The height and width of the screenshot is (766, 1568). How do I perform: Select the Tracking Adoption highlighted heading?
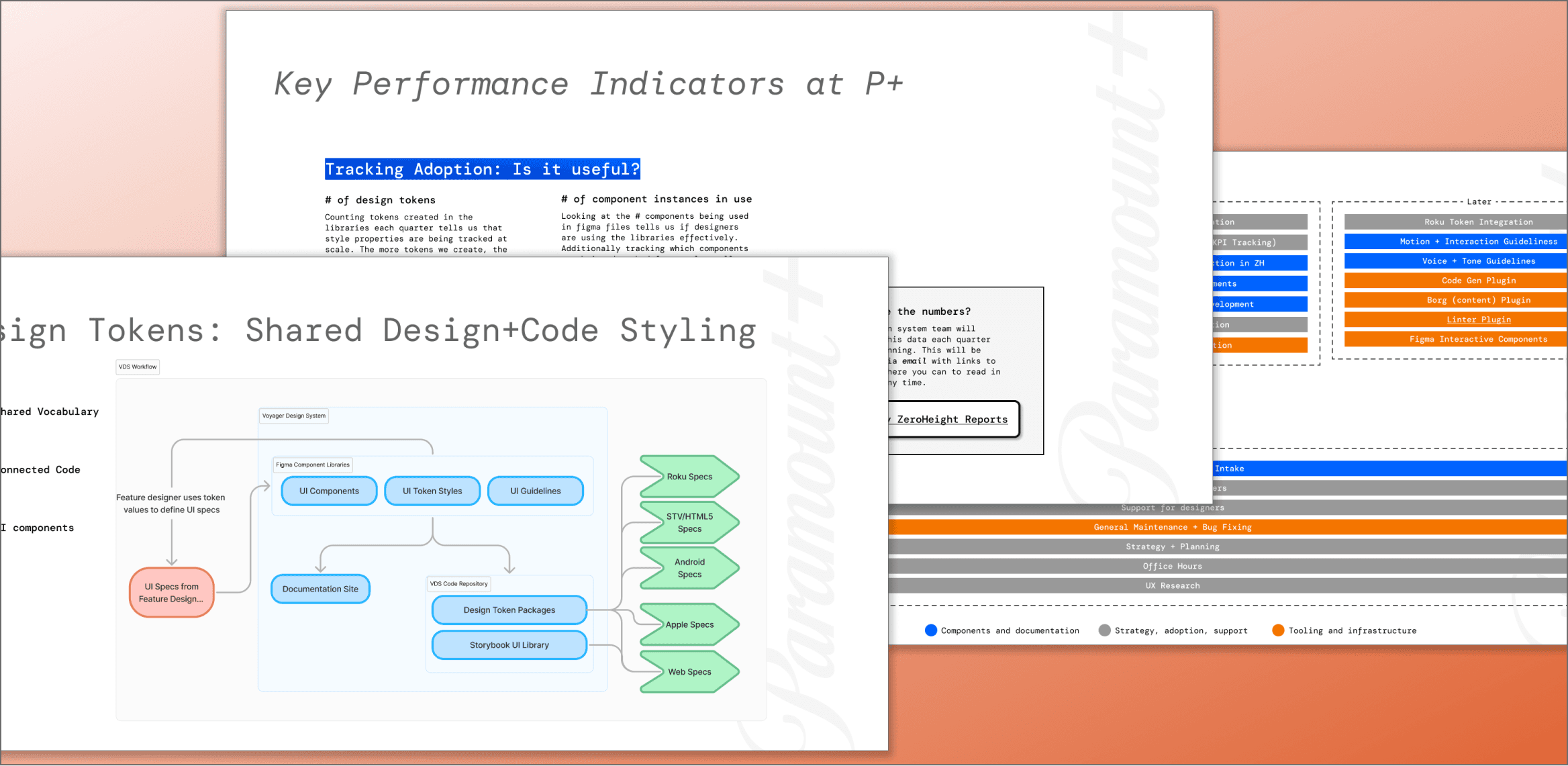click(482, 169)
